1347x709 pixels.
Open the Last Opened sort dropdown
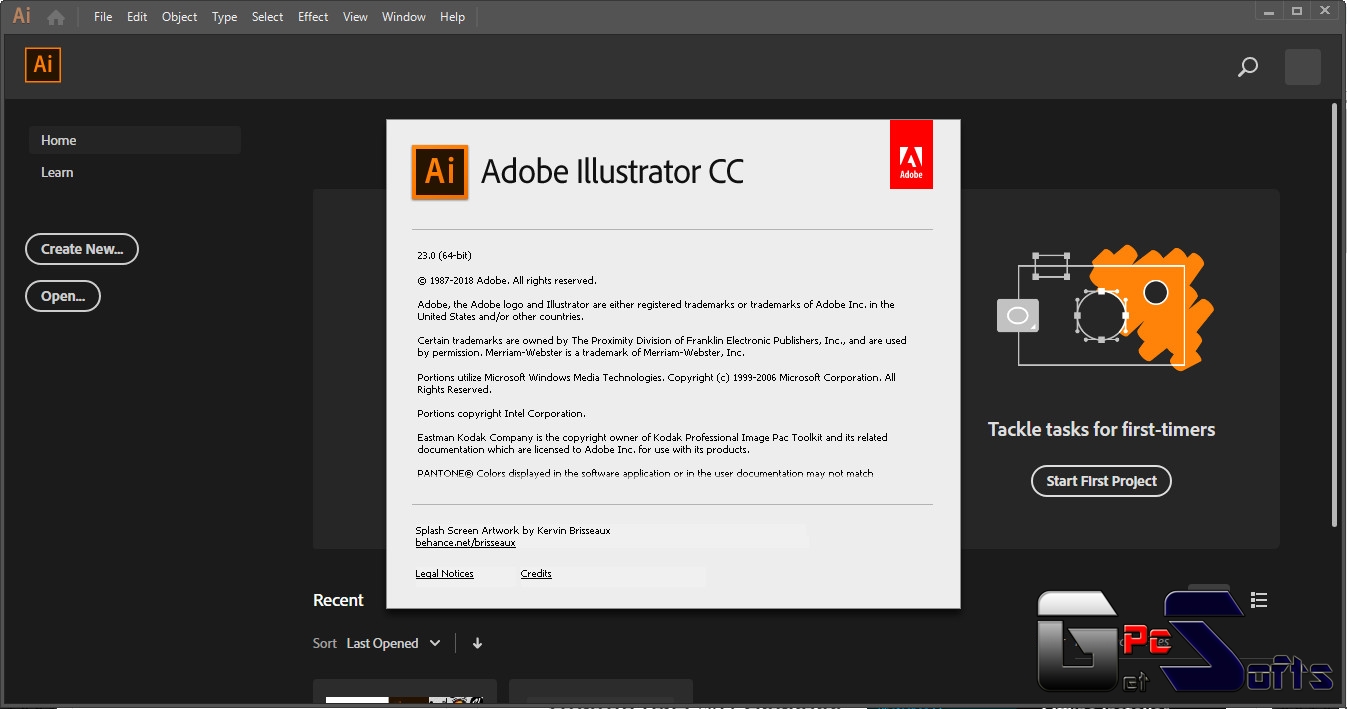(x=393, y=643)
